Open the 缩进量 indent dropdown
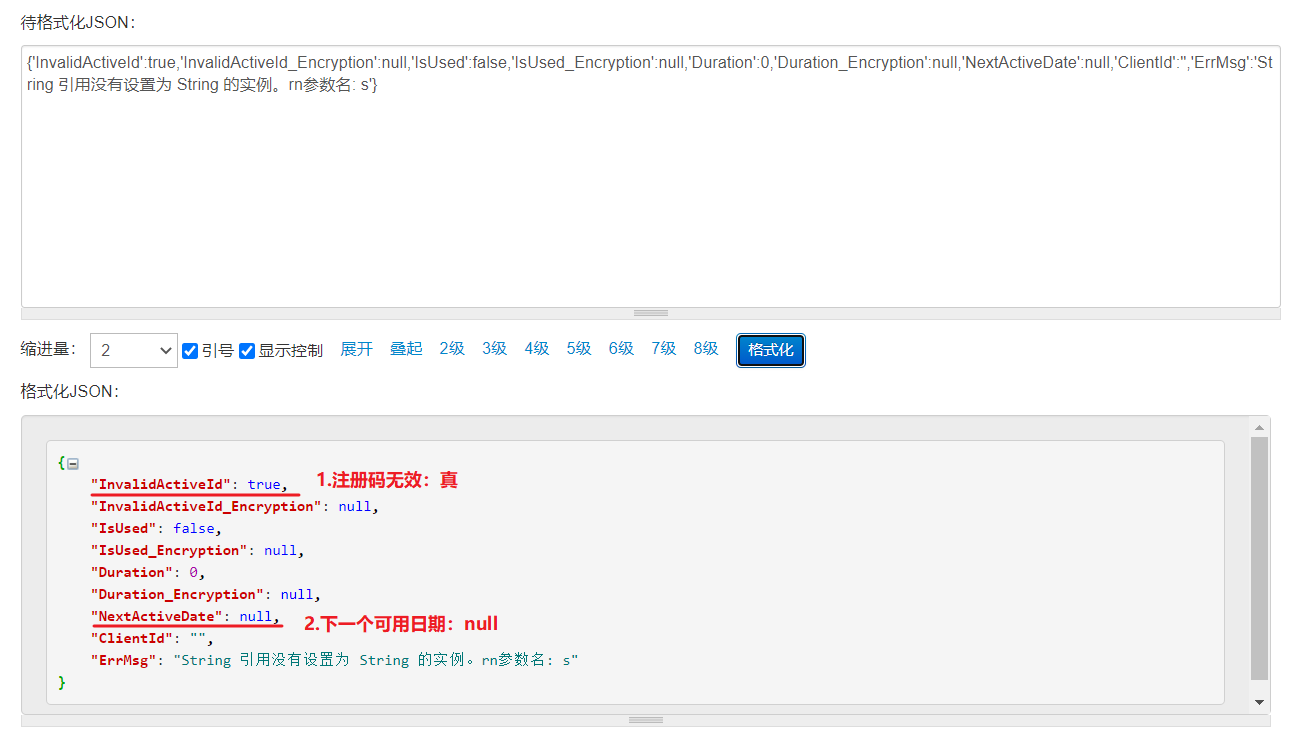The width and height of the screenshot is (1289, 744). 134,350
